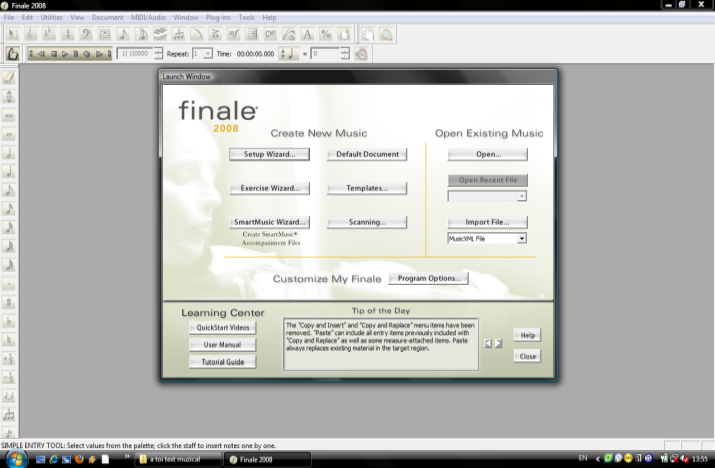Click the Default Document button
The width and height of the screenshot is (715, 468).
pyautogui.click(x=367, y=154)
